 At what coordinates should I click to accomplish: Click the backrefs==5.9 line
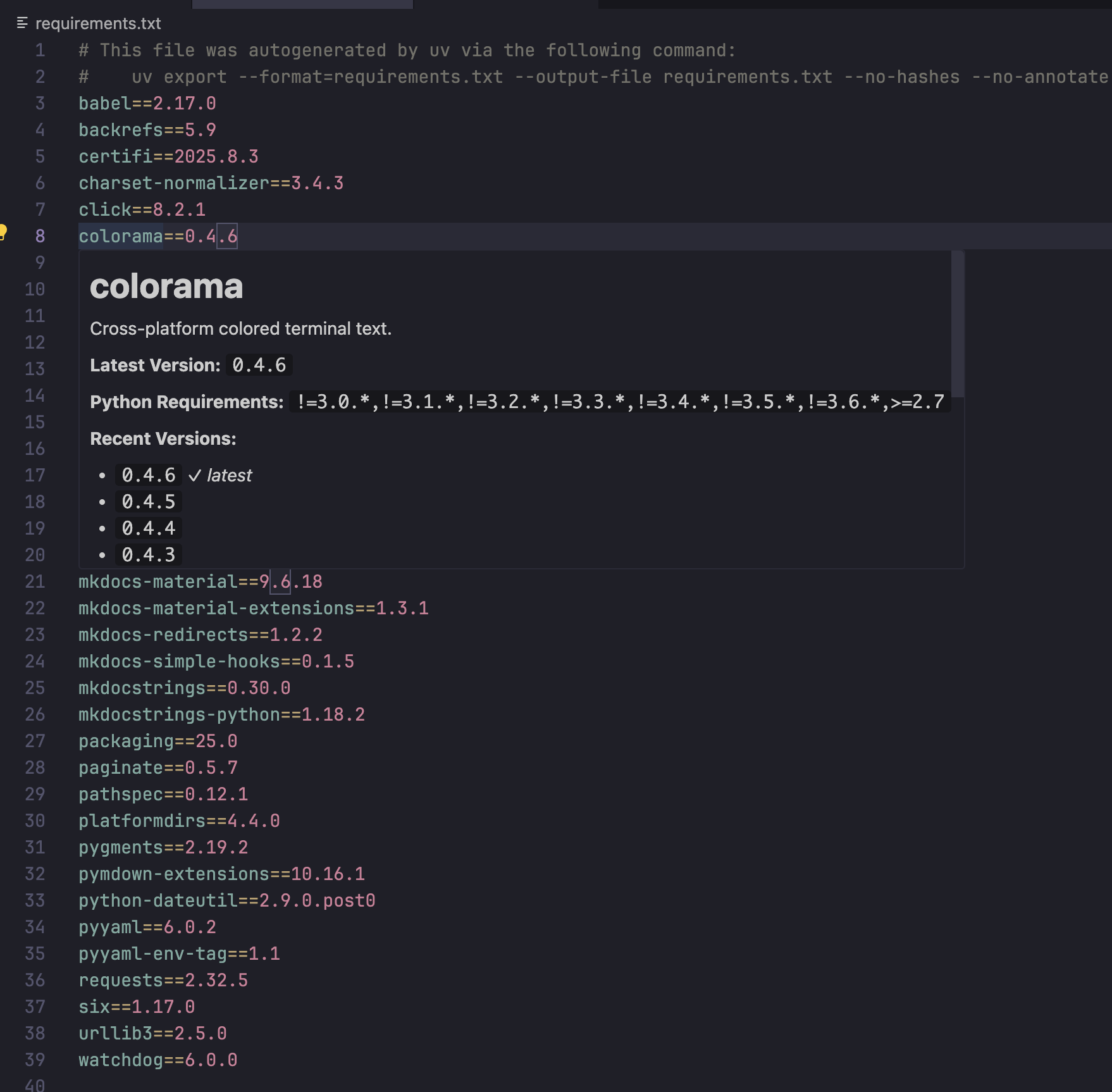pos(147,130)
